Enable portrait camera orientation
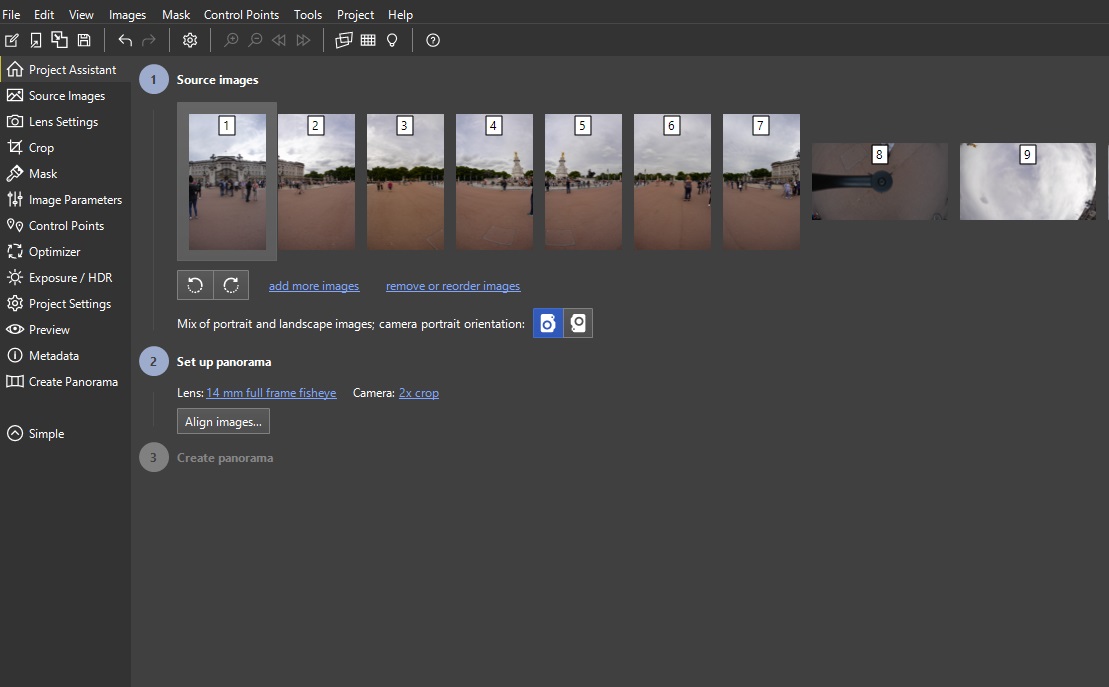 546,322
